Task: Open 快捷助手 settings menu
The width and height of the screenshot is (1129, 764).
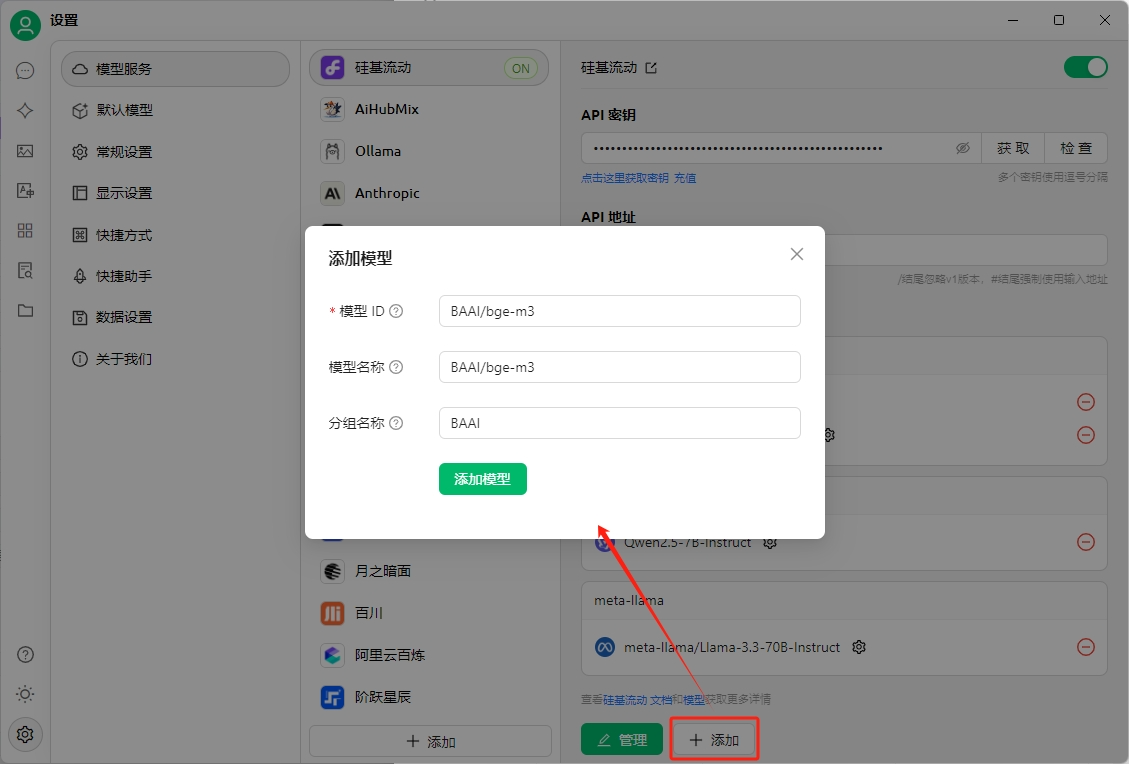Action: click(176, 276)
